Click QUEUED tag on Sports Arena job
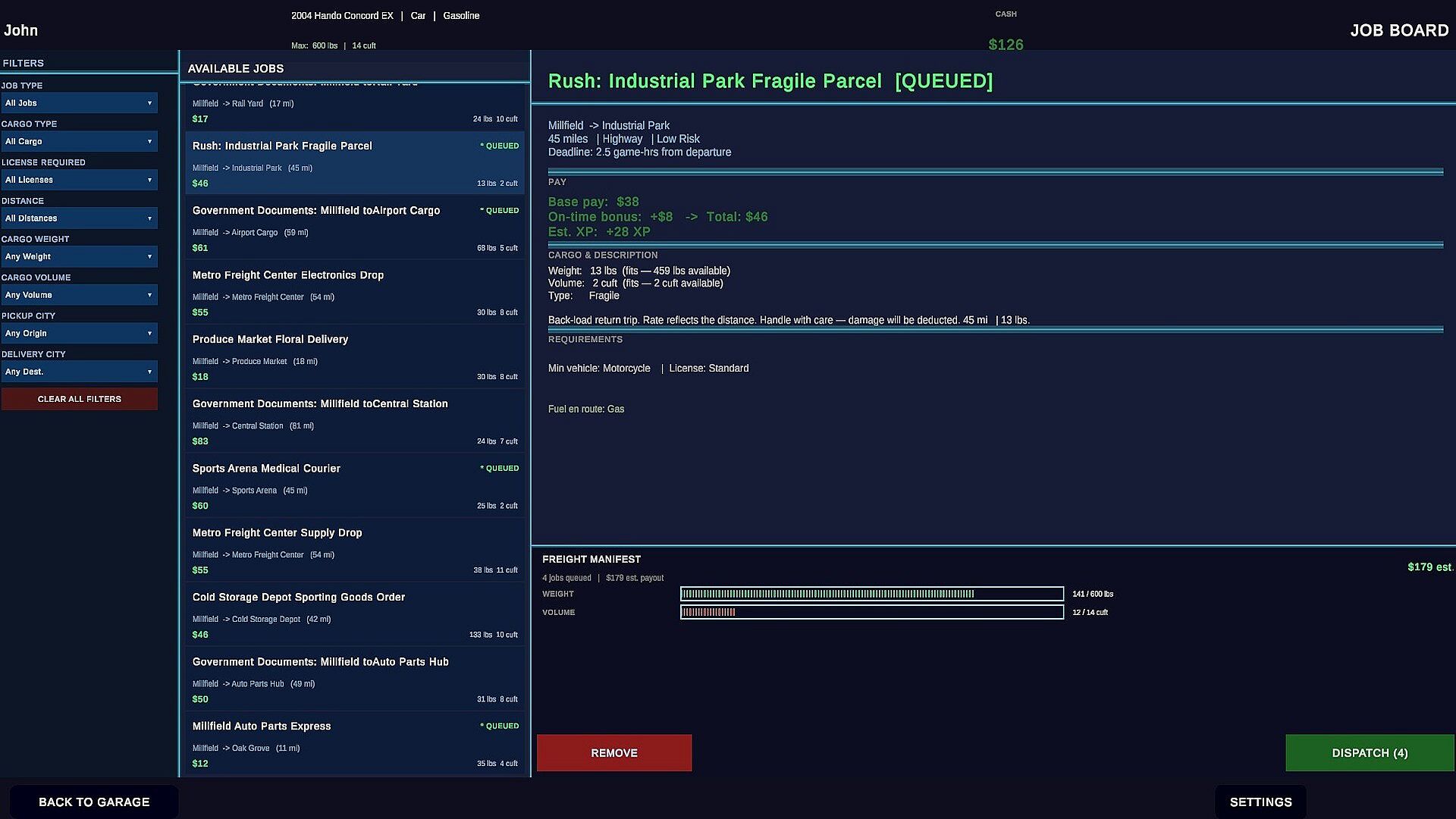Image resolution: width=1456 pixels, height=819 pixels. 500,468
